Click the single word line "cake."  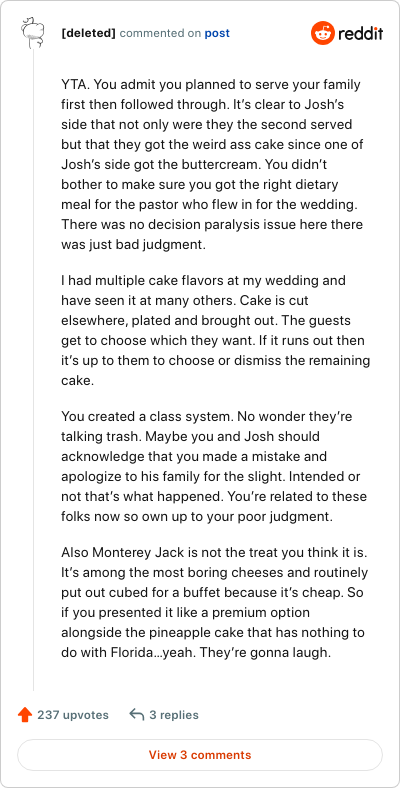[x=77, y=380]
